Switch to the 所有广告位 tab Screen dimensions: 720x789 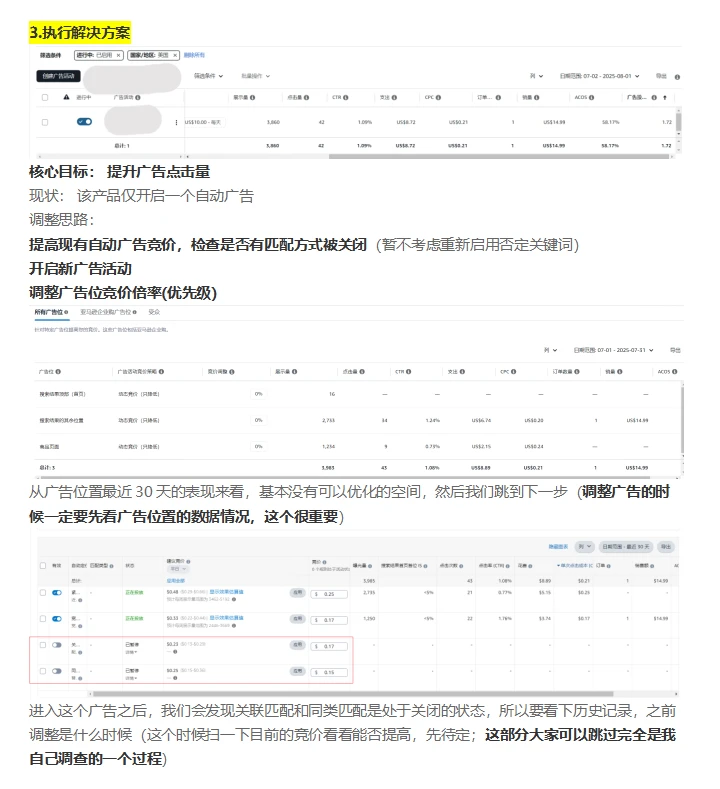51,312
